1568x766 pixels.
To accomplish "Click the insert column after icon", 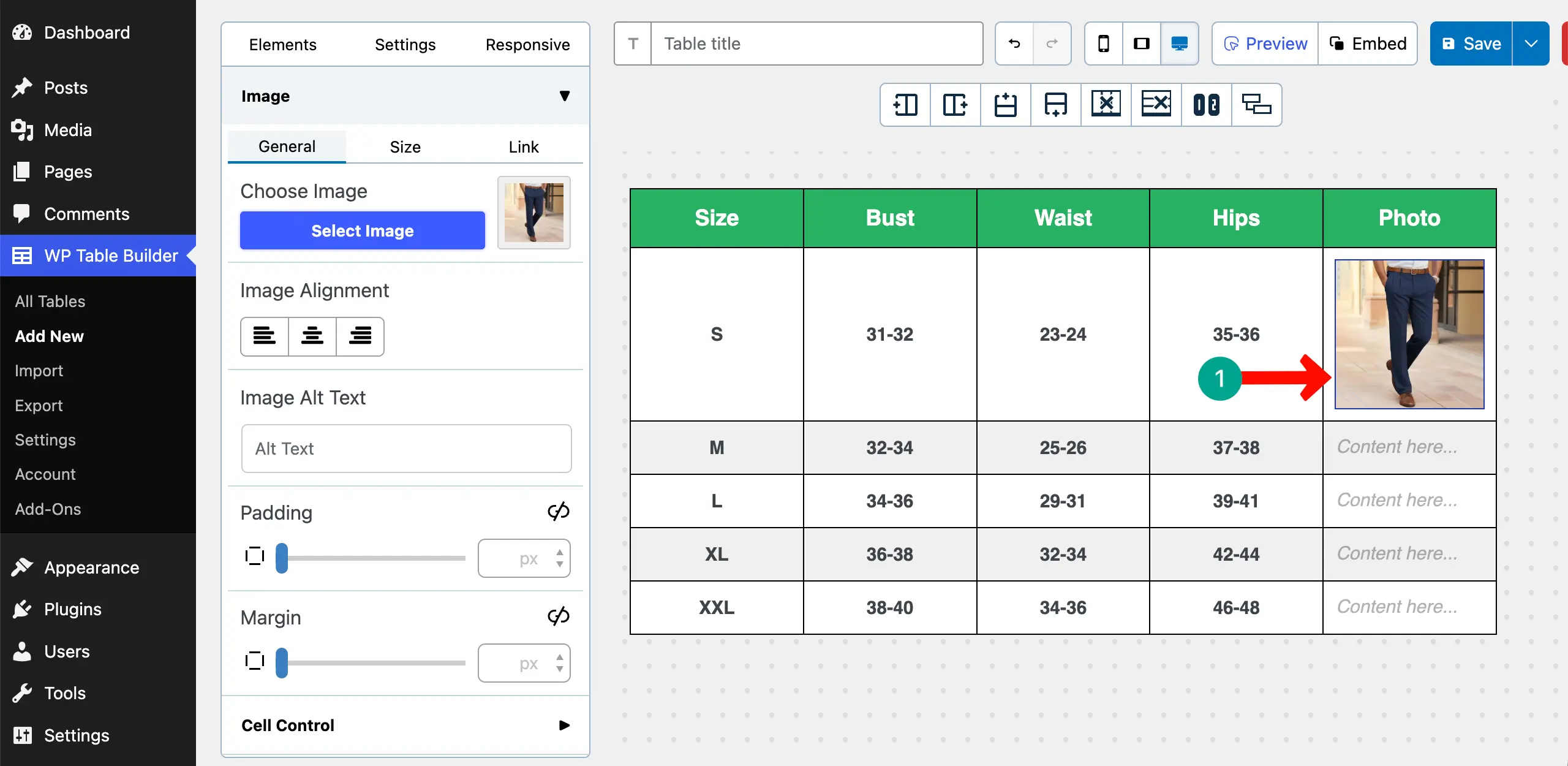I will pyautogui.click(x=955, y=104).
